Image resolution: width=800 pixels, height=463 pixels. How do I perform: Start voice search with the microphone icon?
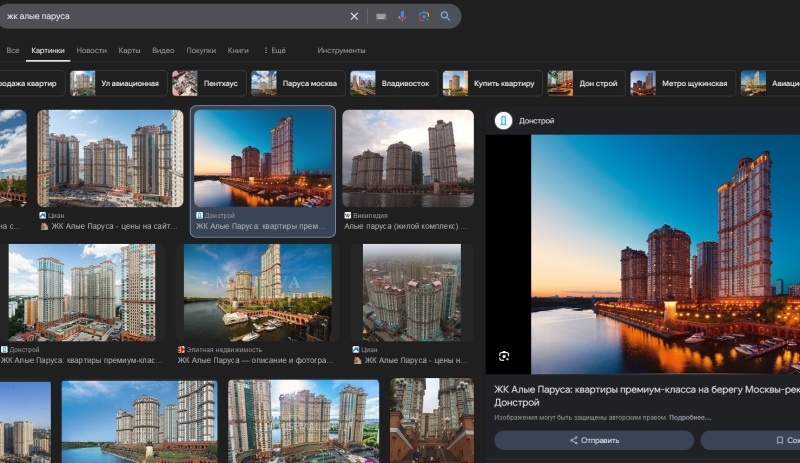pyautogui.click(x=402, y=16)
